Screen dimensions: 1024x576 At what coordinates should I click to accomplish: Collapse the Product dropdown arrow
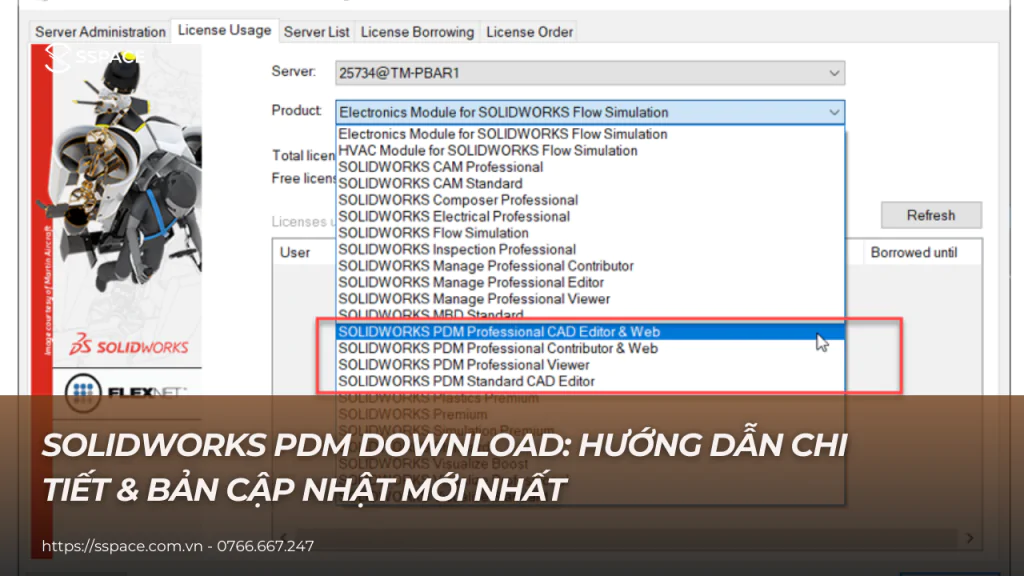[x=834, y=112]
